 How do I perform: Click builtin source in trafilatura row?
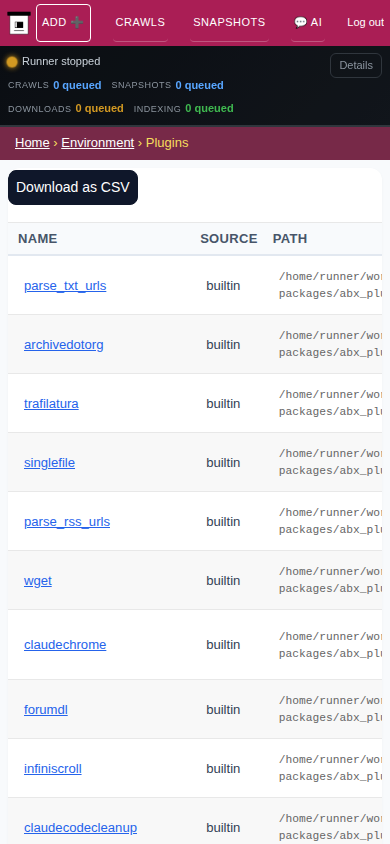[x=223, y=404]
